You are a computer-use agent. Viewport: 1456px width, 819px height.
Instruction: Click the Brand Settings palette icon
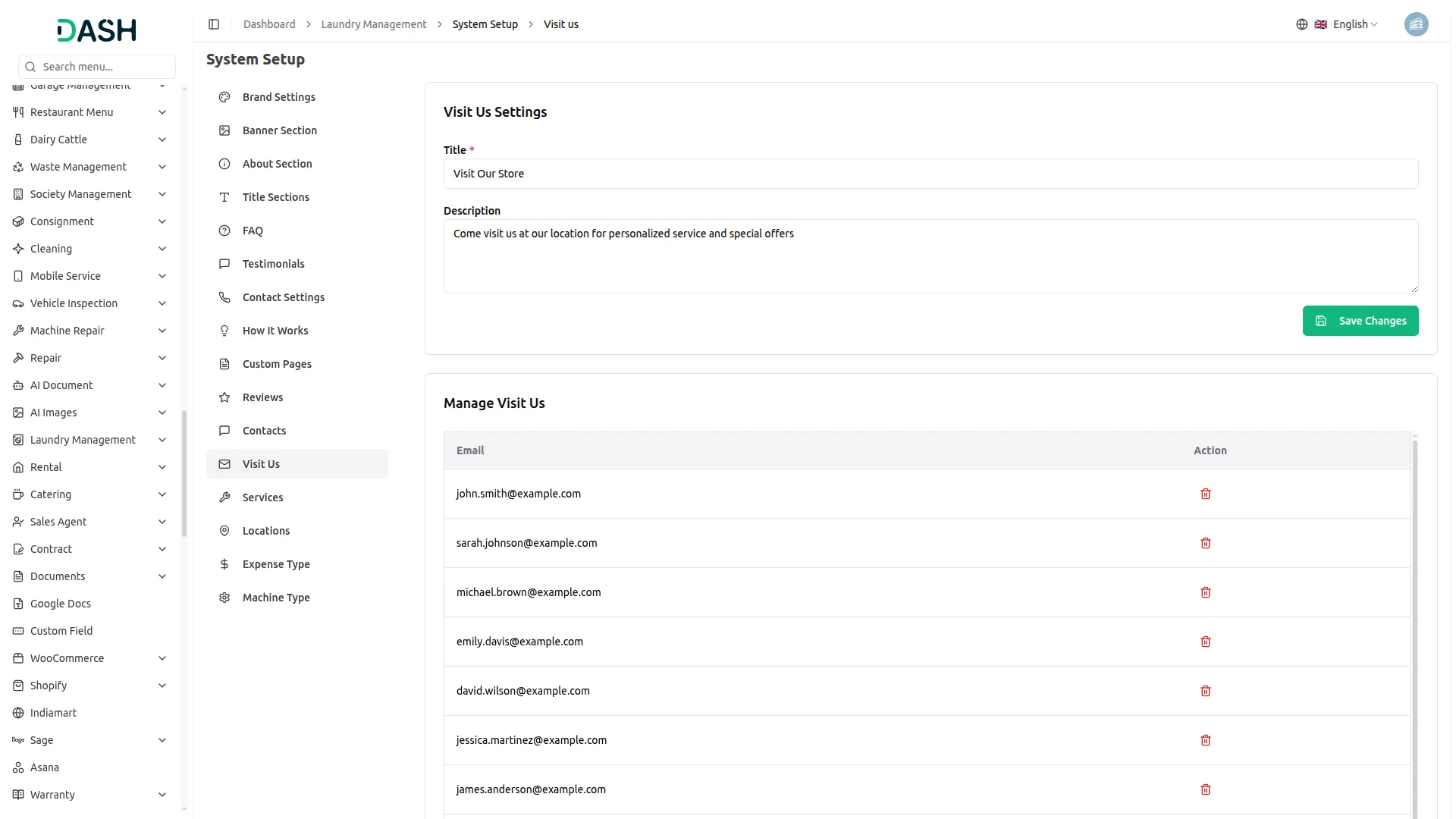point(224,97)
